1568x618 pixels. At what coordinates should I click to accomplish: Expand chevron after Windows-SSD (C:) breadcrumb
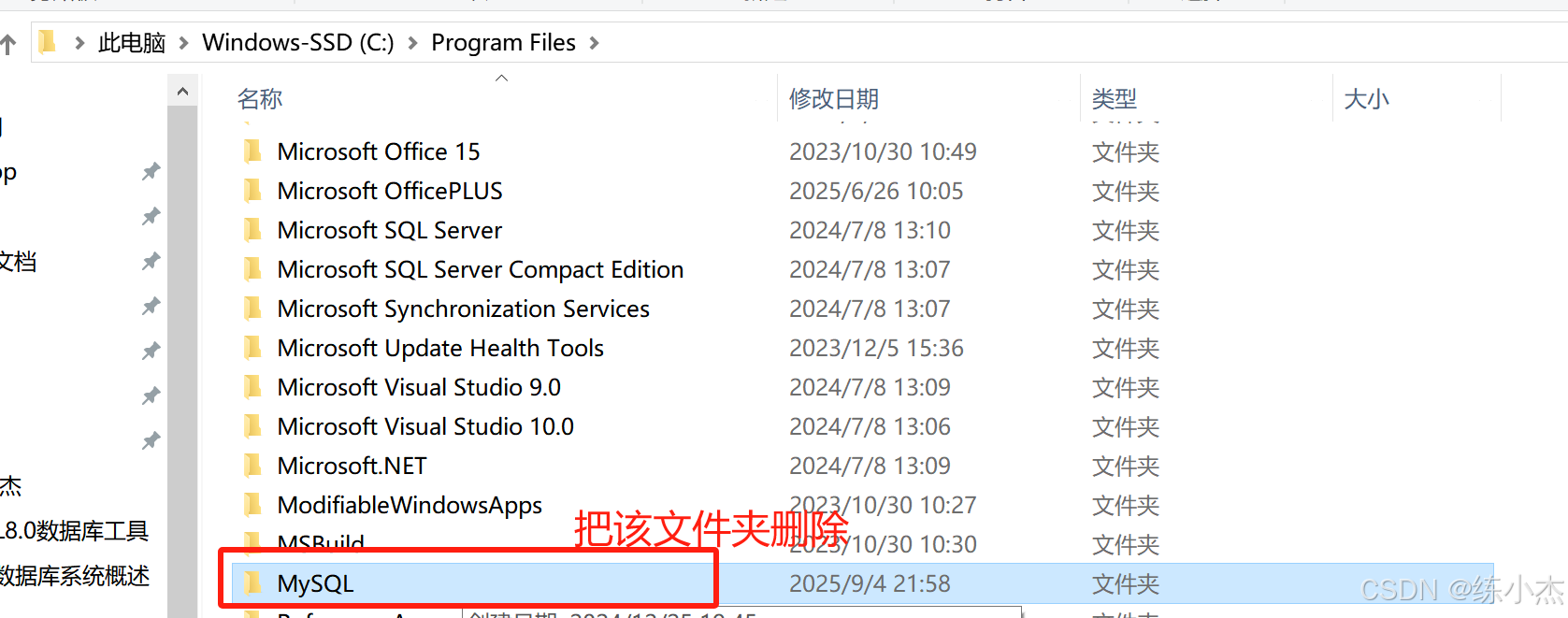click(x=412, y=43)
